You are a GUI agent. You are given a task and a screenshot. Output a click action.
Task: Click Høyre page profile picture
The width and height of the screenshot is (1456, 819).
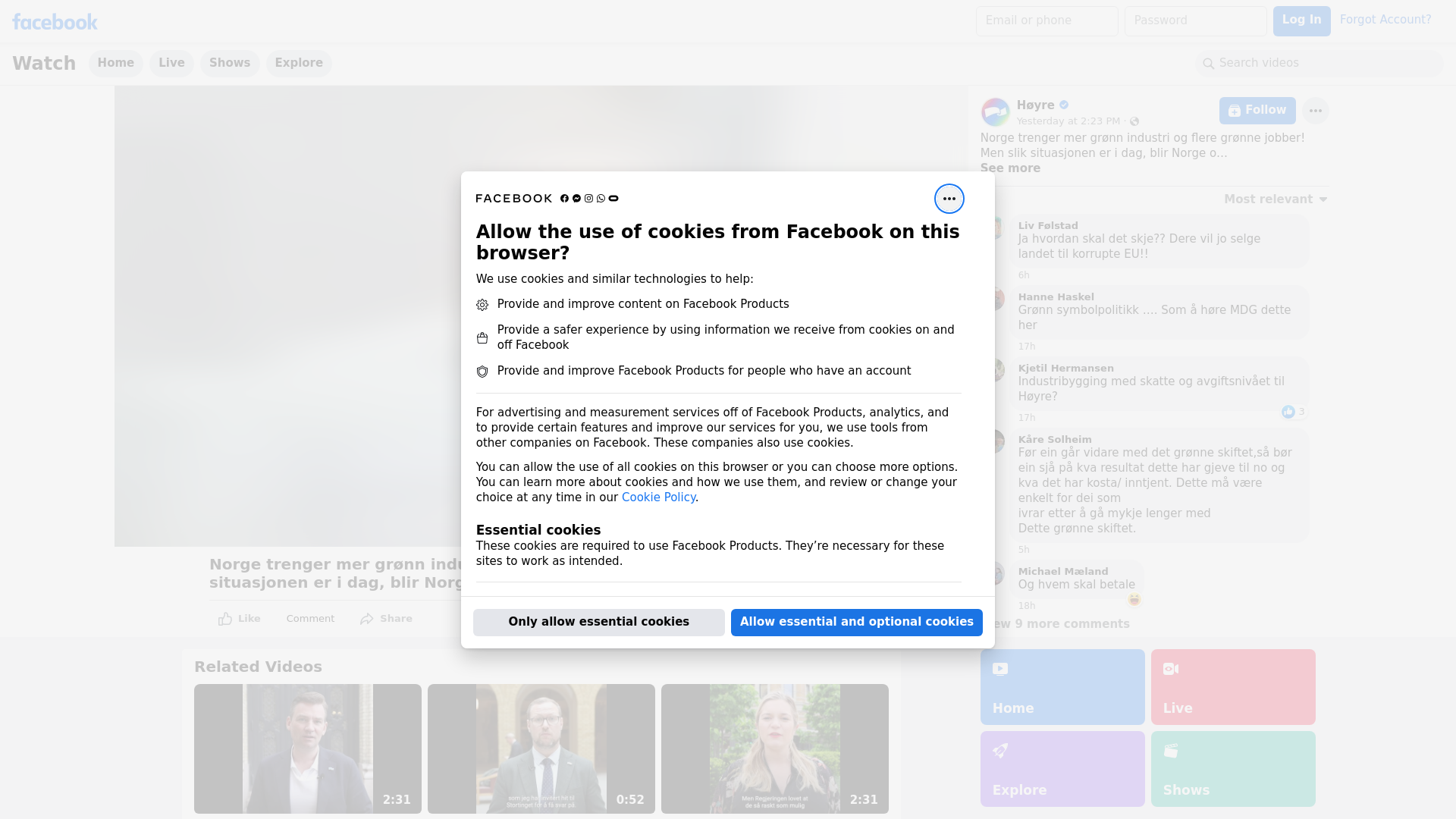pyautogui.click(x=995, y=112)
